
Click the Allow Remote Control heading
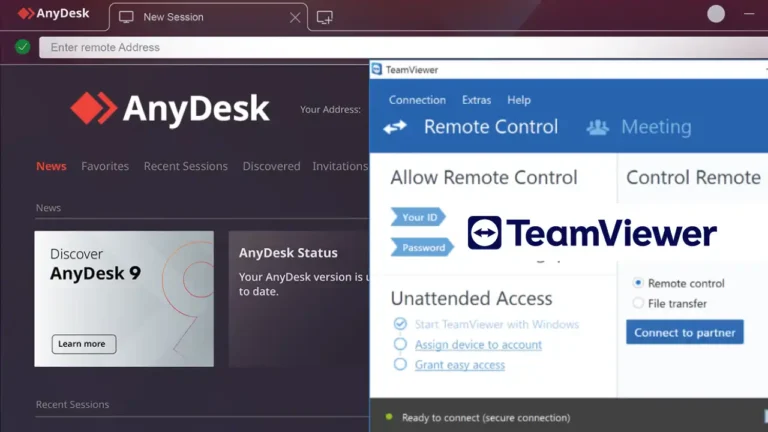[x=484, y=177]
